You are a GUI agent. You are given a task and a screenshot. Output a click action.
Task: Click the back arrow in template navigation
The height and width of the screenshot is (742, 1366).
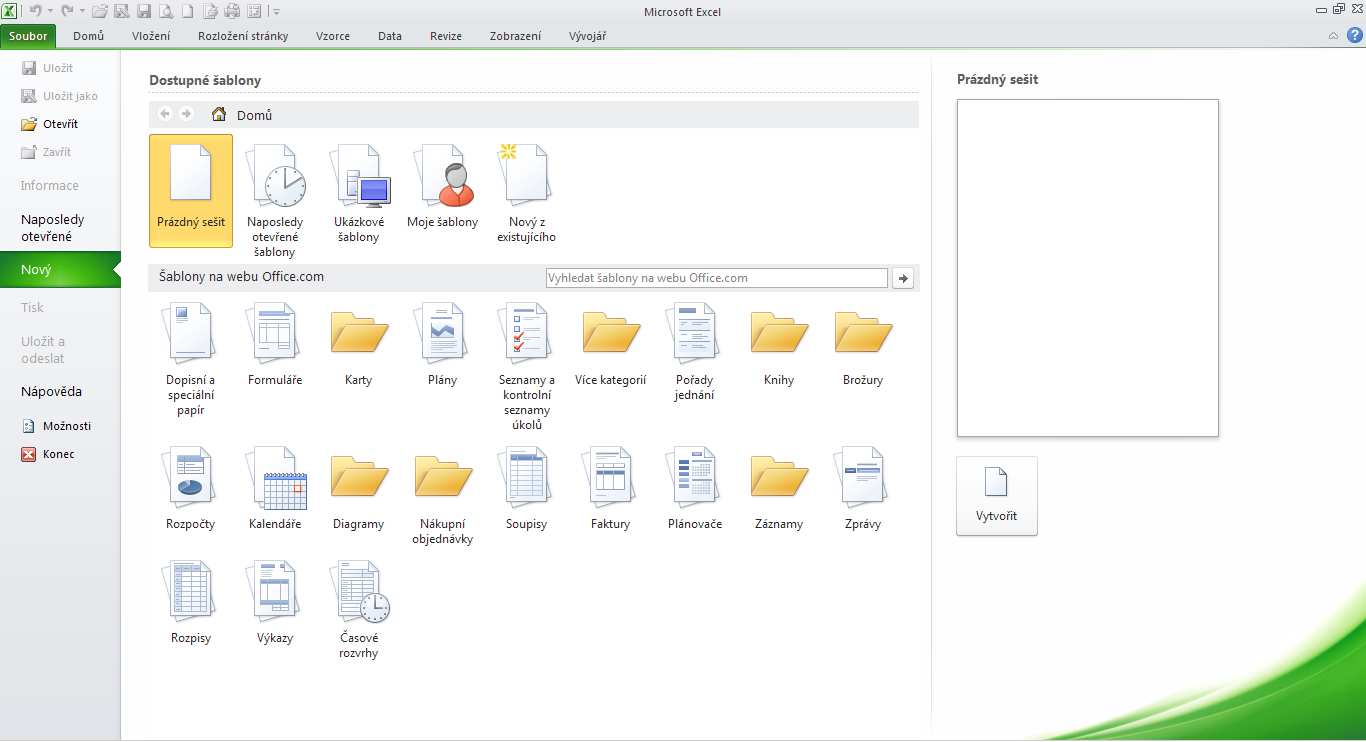[165, 114]
